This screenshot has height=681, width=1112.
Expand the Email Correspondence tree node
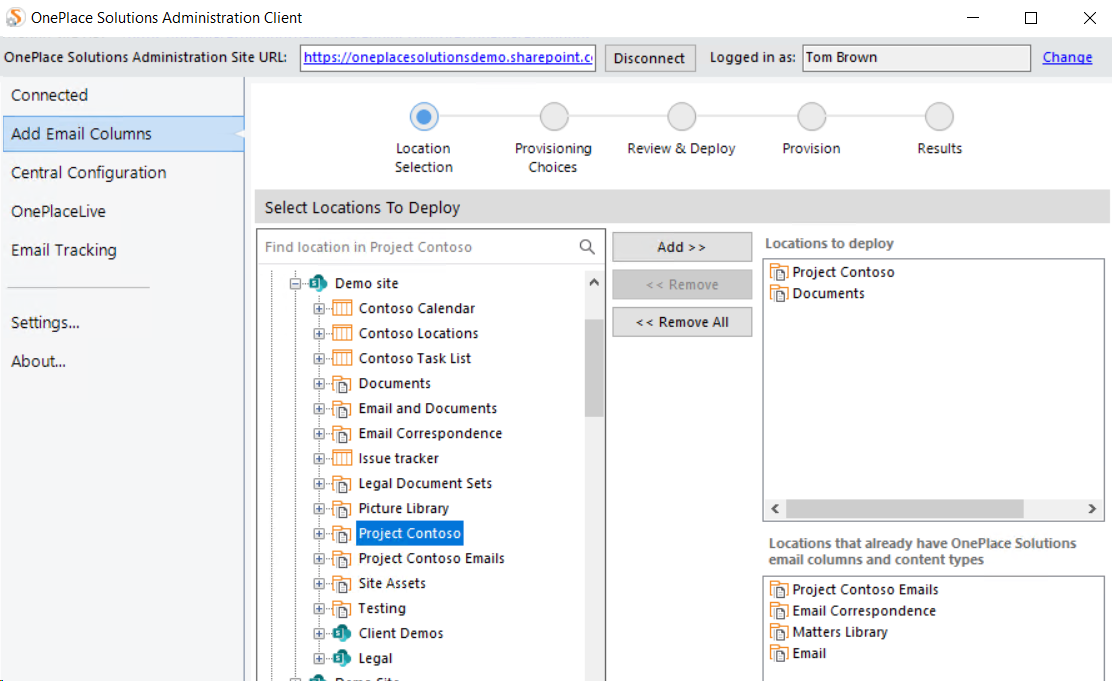pos(319,433)
